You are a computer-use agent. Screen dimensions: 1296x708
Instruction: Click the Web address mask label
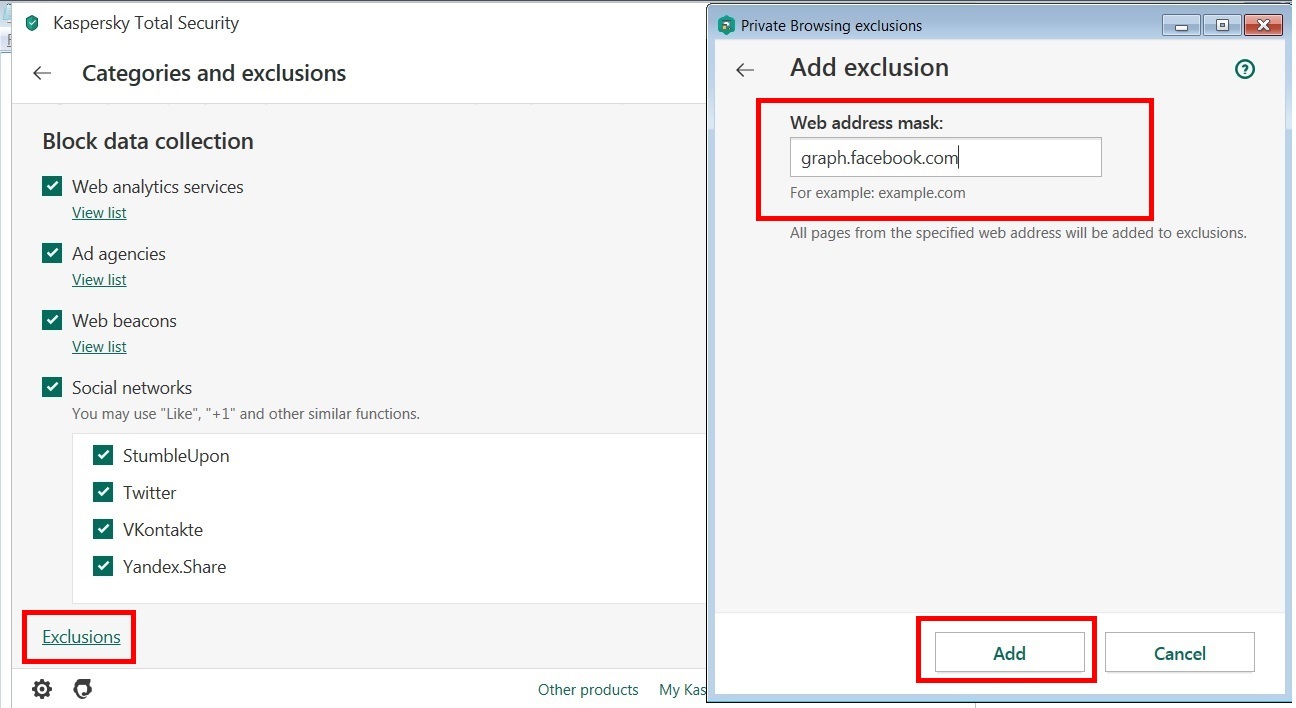(867, 123)
